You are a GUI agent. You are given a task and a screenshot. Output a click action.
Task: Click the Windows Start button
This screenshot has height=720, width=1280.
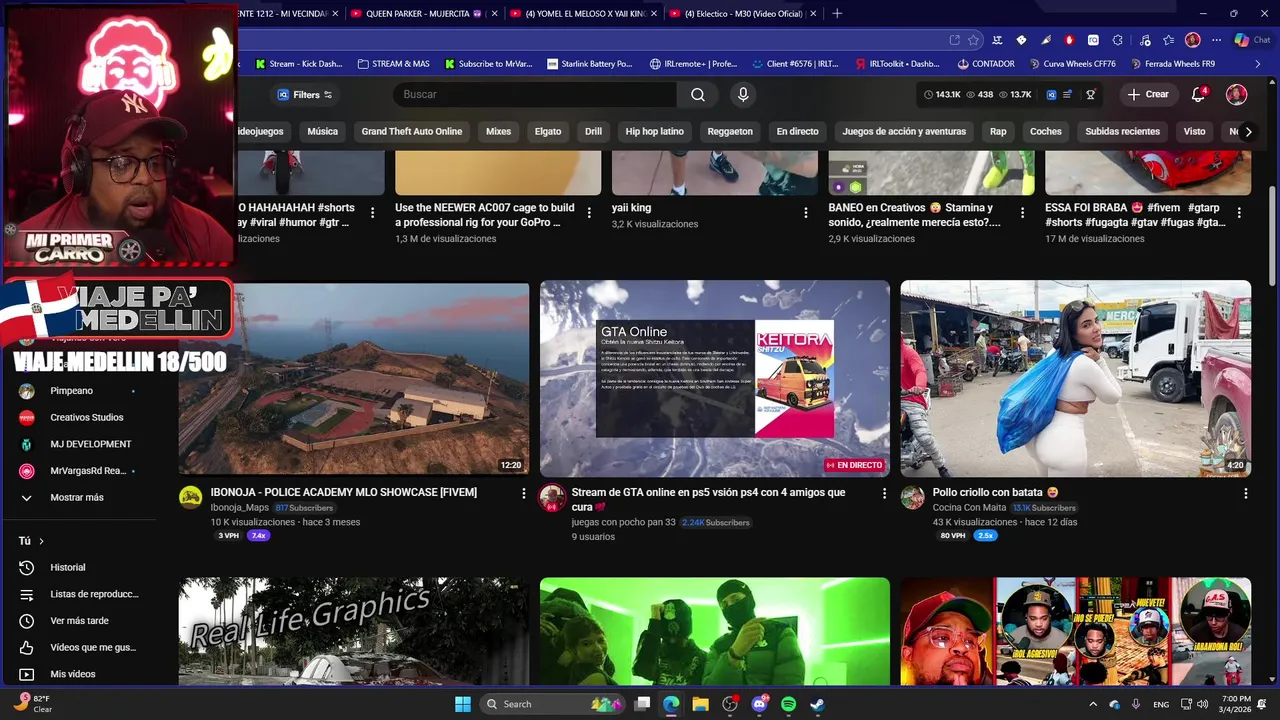coord(463,704)
